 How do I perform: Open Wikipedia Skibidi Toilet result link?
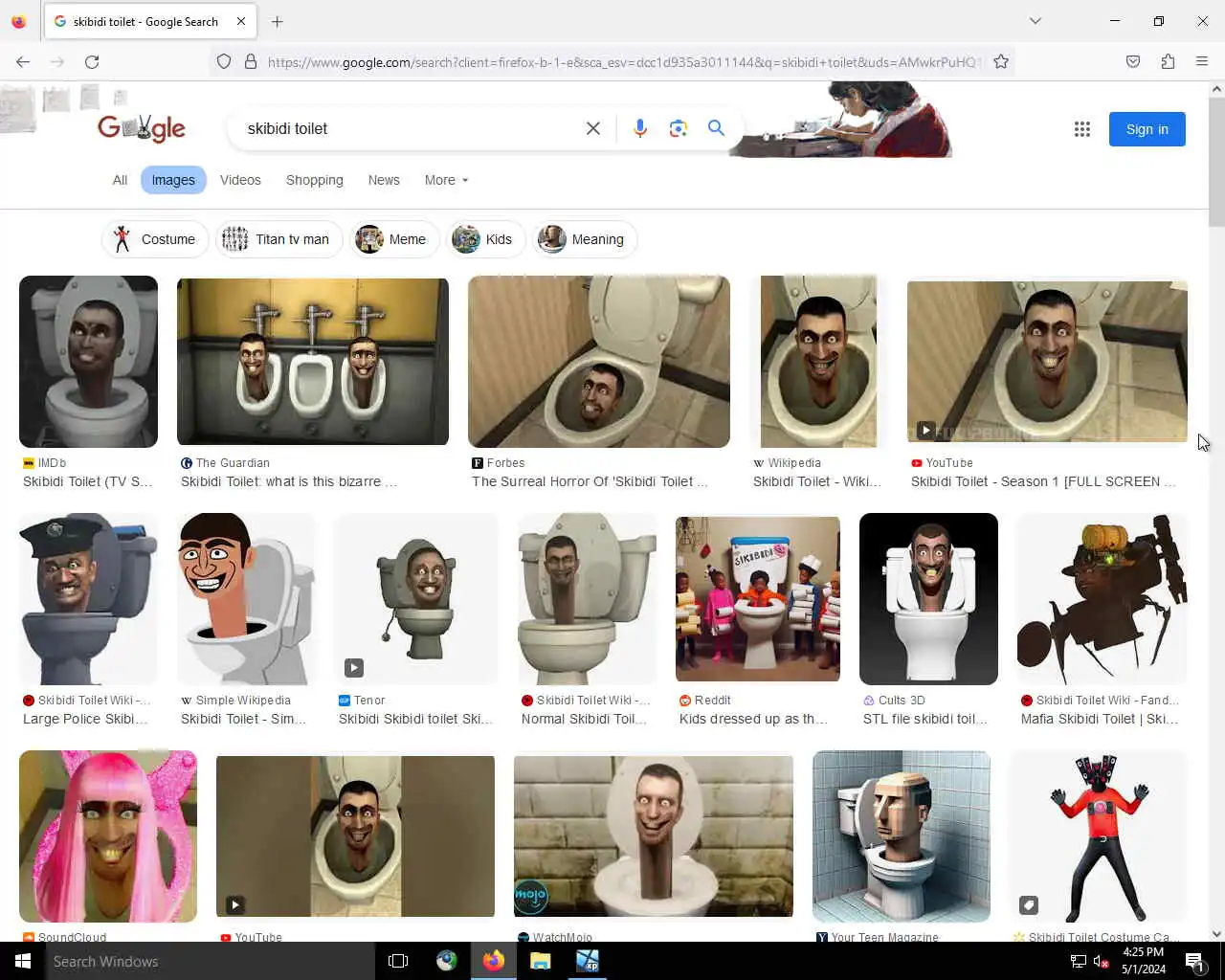pyautogui.click(x=816, y=481)
